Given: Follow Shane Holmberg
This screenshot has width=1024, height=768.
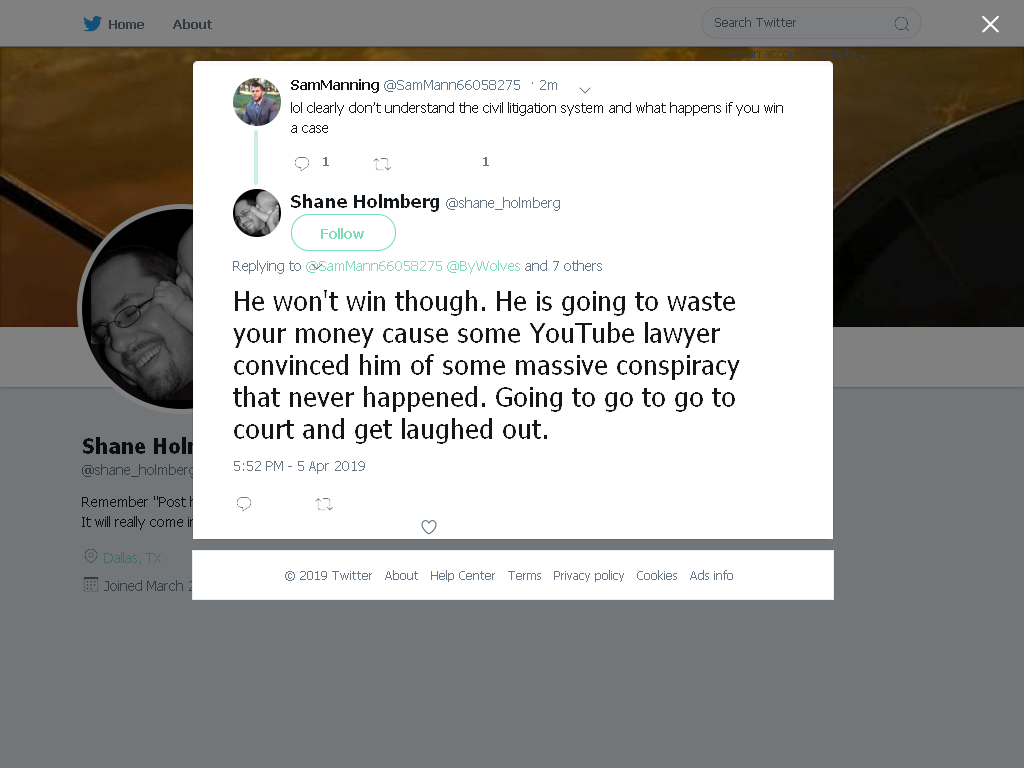Looking at the screenshot, I should click(343, 232).
